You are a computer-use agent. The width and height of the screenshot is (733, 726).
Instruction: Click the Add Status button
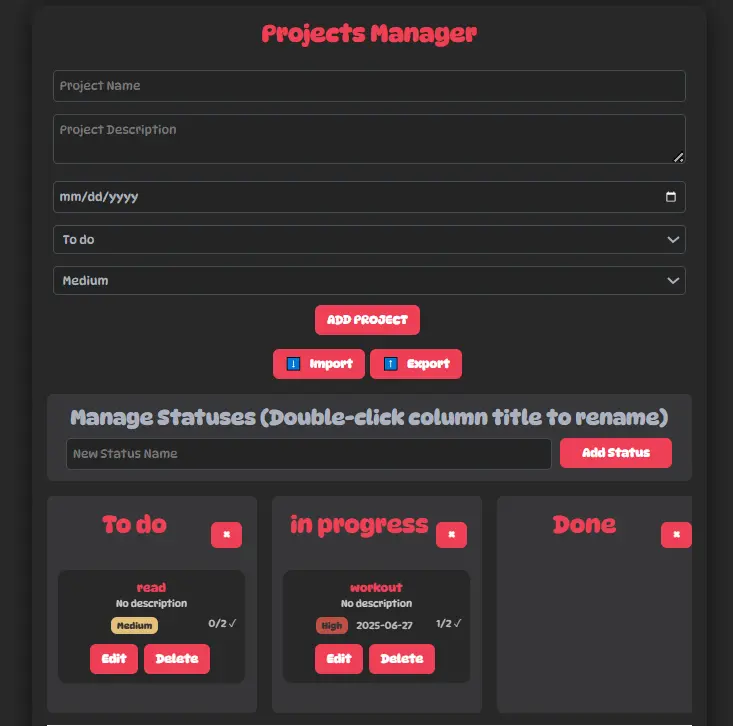click(x=616, y=453)
